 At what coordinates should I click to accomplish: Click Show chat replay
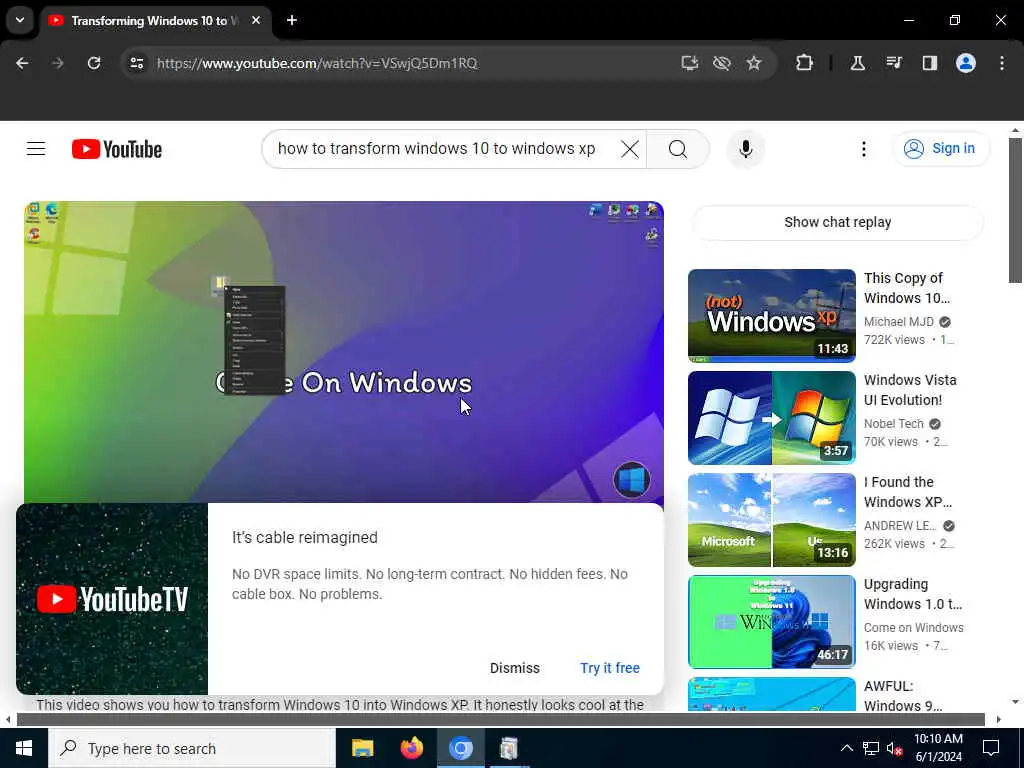[x=837, y=222]
